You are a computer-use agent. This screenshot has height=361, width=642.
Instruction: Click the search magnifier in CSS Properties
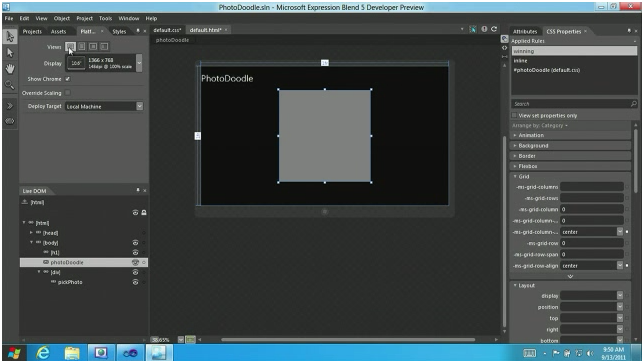pos(634,104)
